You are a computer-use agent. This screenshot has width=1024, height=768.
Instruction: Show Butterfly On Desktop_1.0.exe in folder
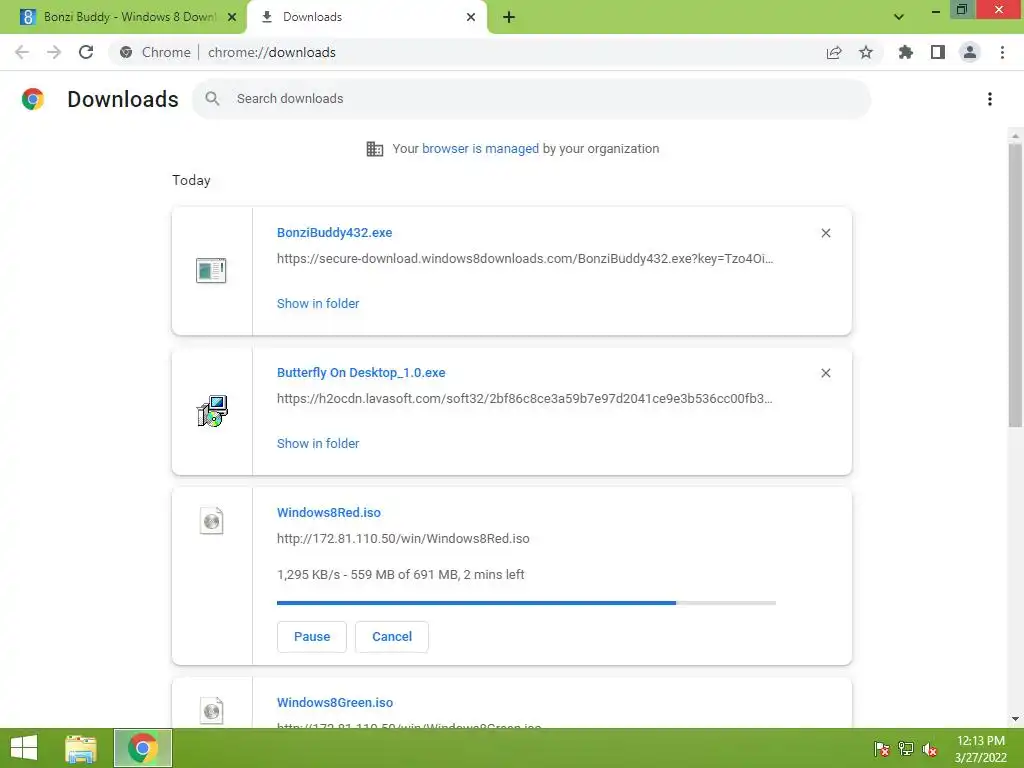point(318,443)
